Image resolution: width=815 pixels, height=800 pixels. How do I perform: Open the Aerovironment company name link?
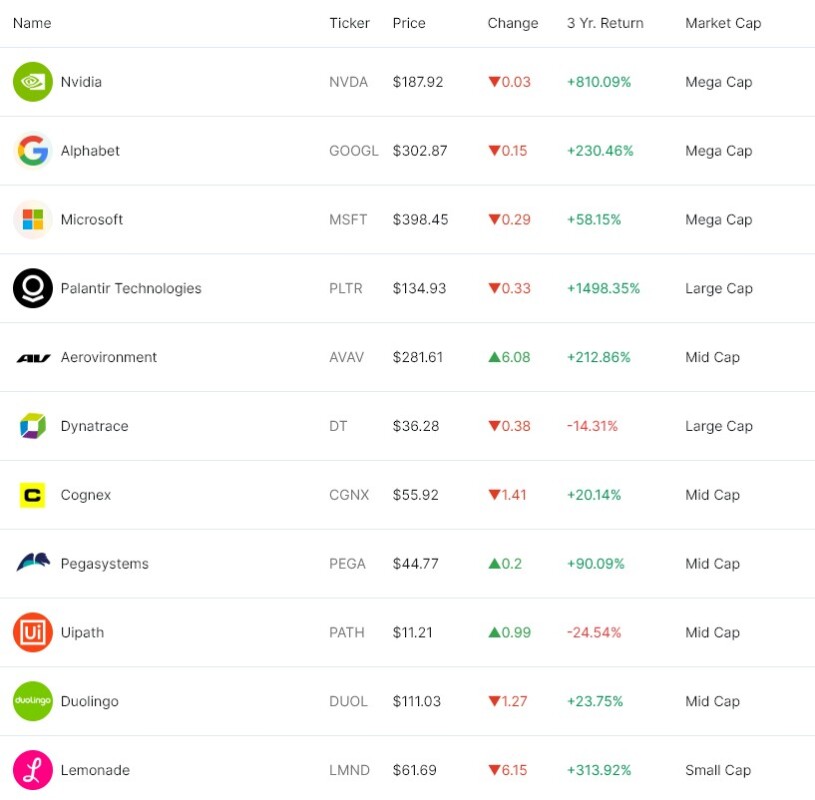(x=109, y=358)
